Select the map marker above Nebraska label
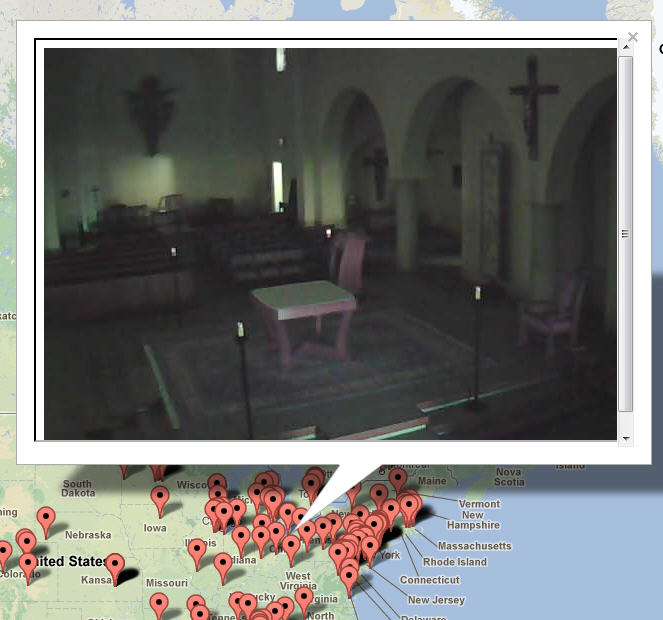This screenshot has height=620, width=663. (46, 519)
